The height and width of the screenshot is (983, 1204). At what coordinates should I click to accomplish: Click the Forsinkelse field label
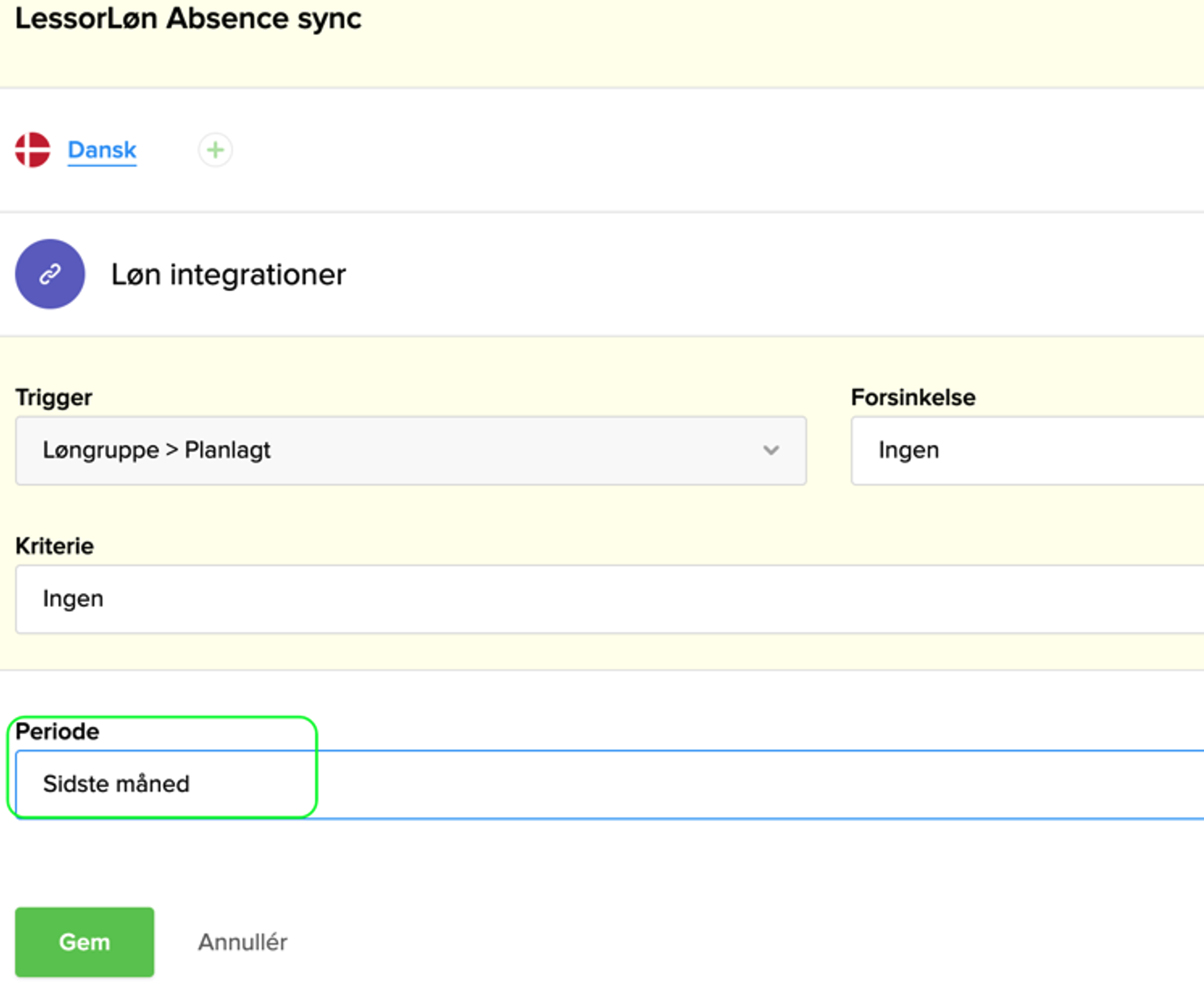click(913, 398)
